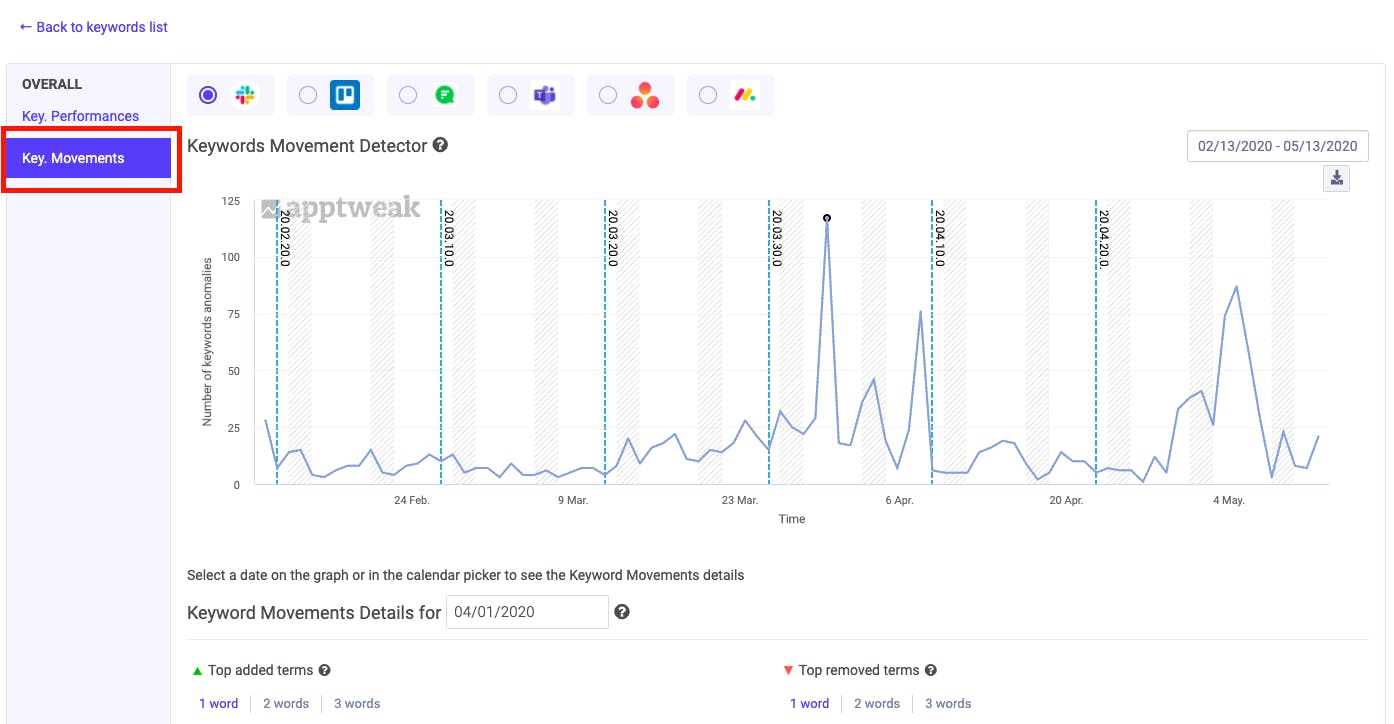Select the radio button beside Microsoft Teams
This screenshot has height=724, width=1394.
coord(508,95)
